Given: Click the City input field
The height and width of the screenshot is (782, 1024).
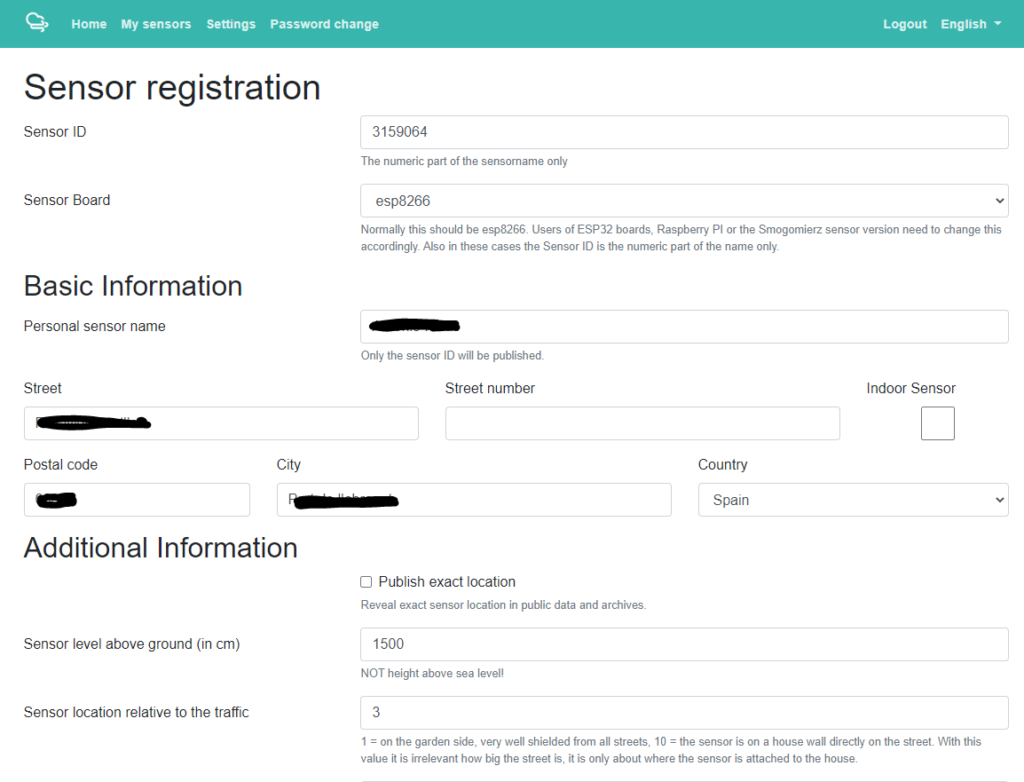Looking at the screenshot, I should tap(473, 500).
